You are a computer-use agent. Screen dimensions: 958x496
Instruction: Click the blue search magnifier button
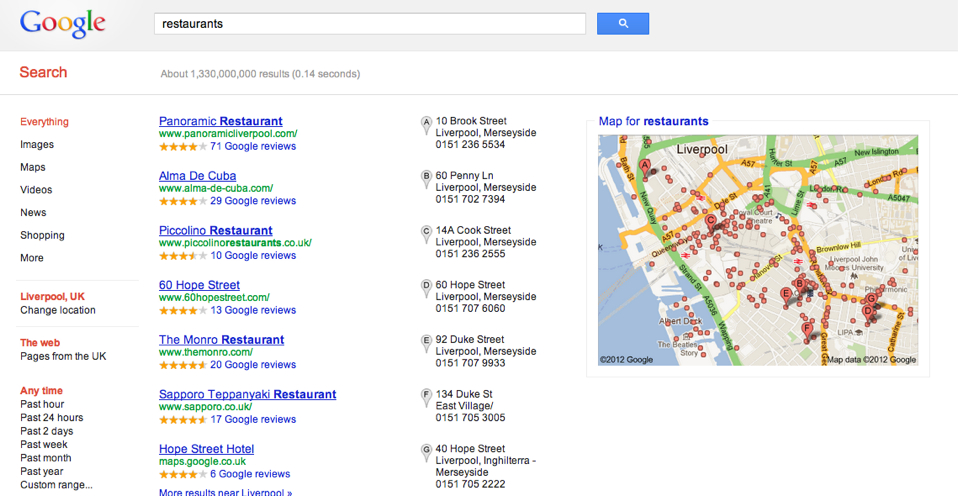pyautogui.click(x=623, y=23)
